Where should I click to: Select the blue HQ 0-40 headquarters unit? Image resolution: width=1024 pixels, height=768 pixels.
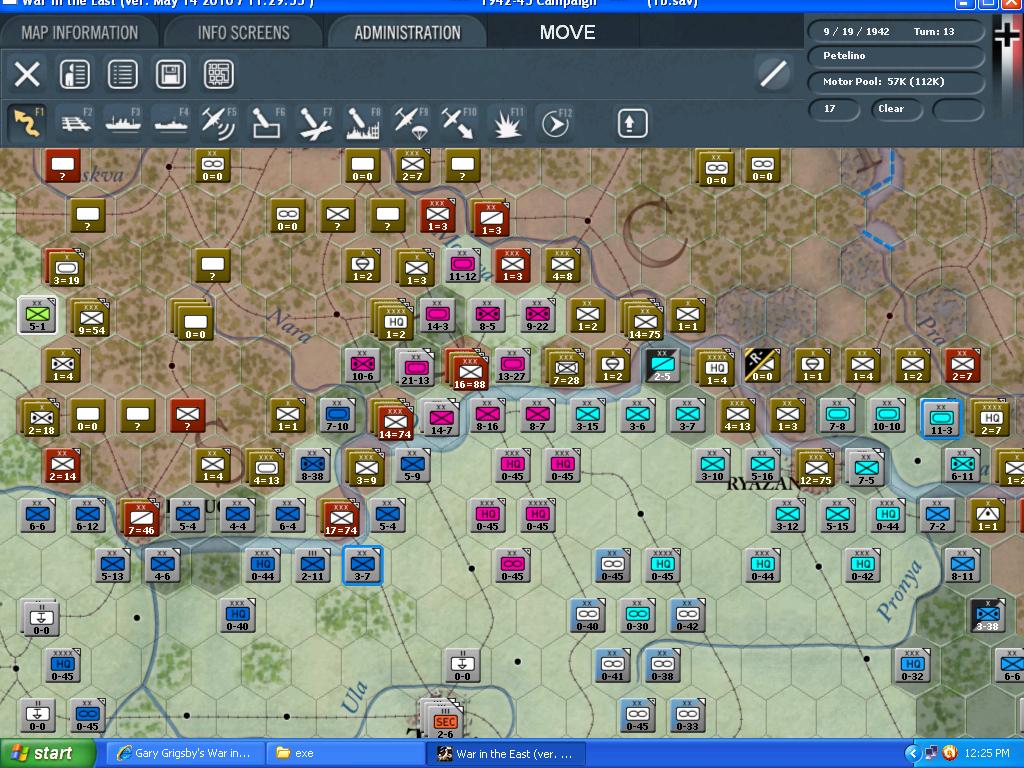point(237,616)
